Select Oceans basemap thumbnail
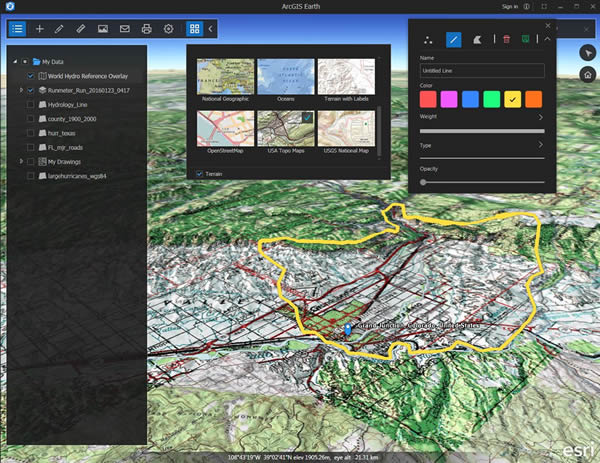Screen dimensions: 600x463 tap(286, 77)
